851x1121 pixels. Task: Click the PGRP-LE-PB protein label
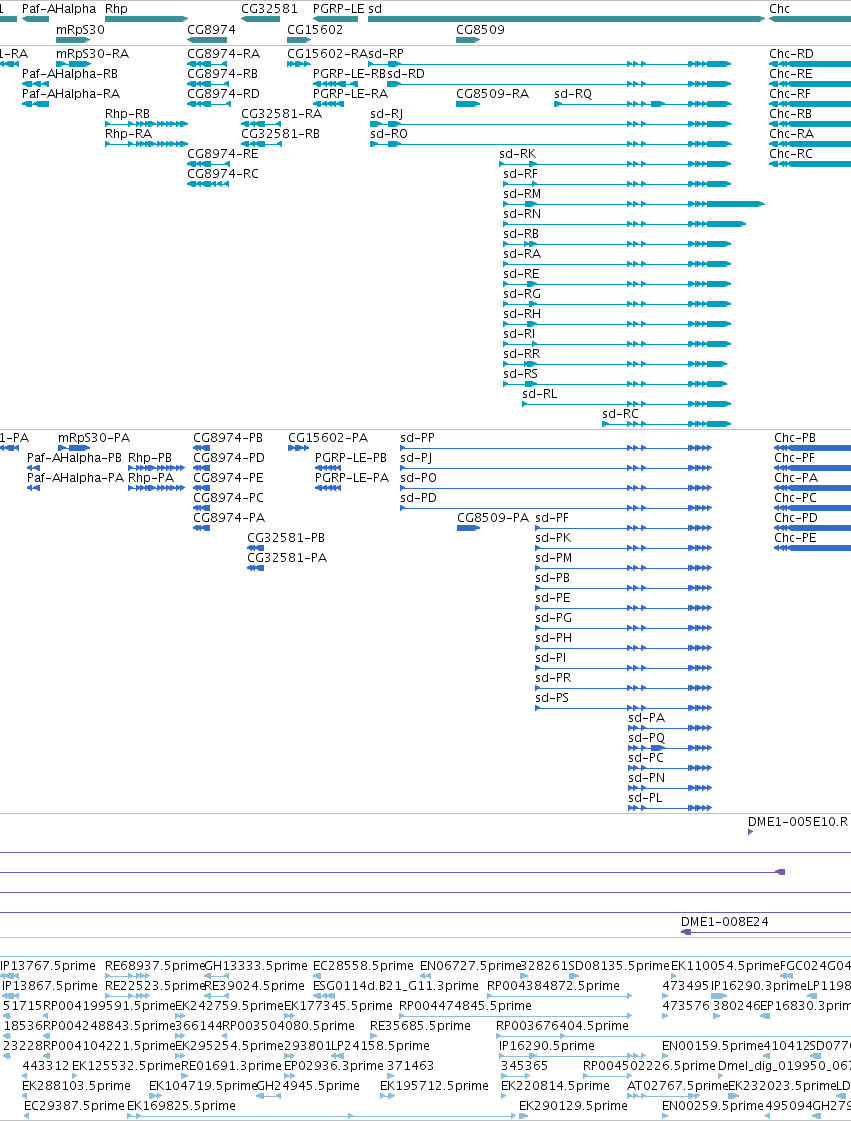tap(351, 458)
